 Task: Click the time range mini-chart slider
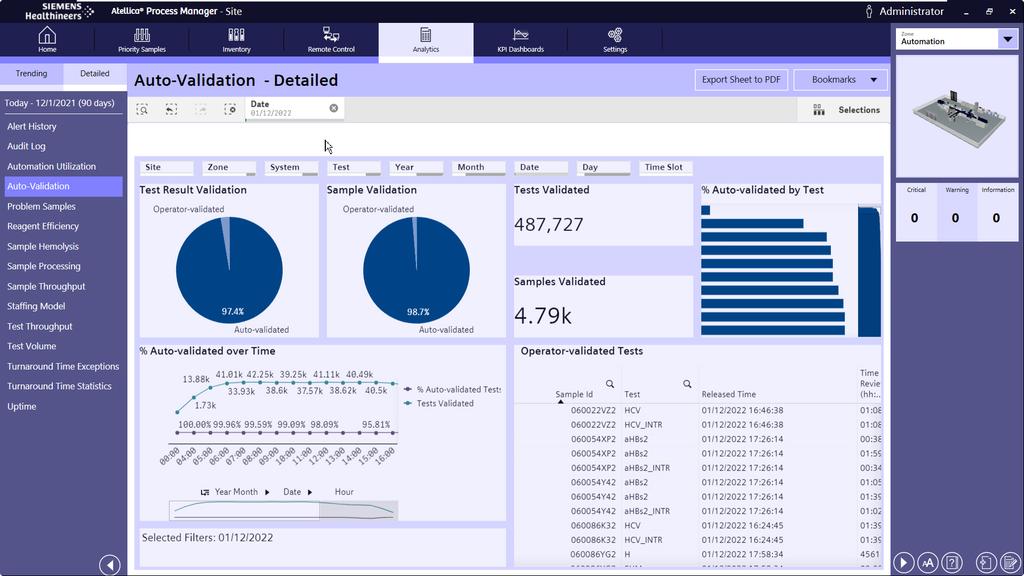tap(284, 510)
